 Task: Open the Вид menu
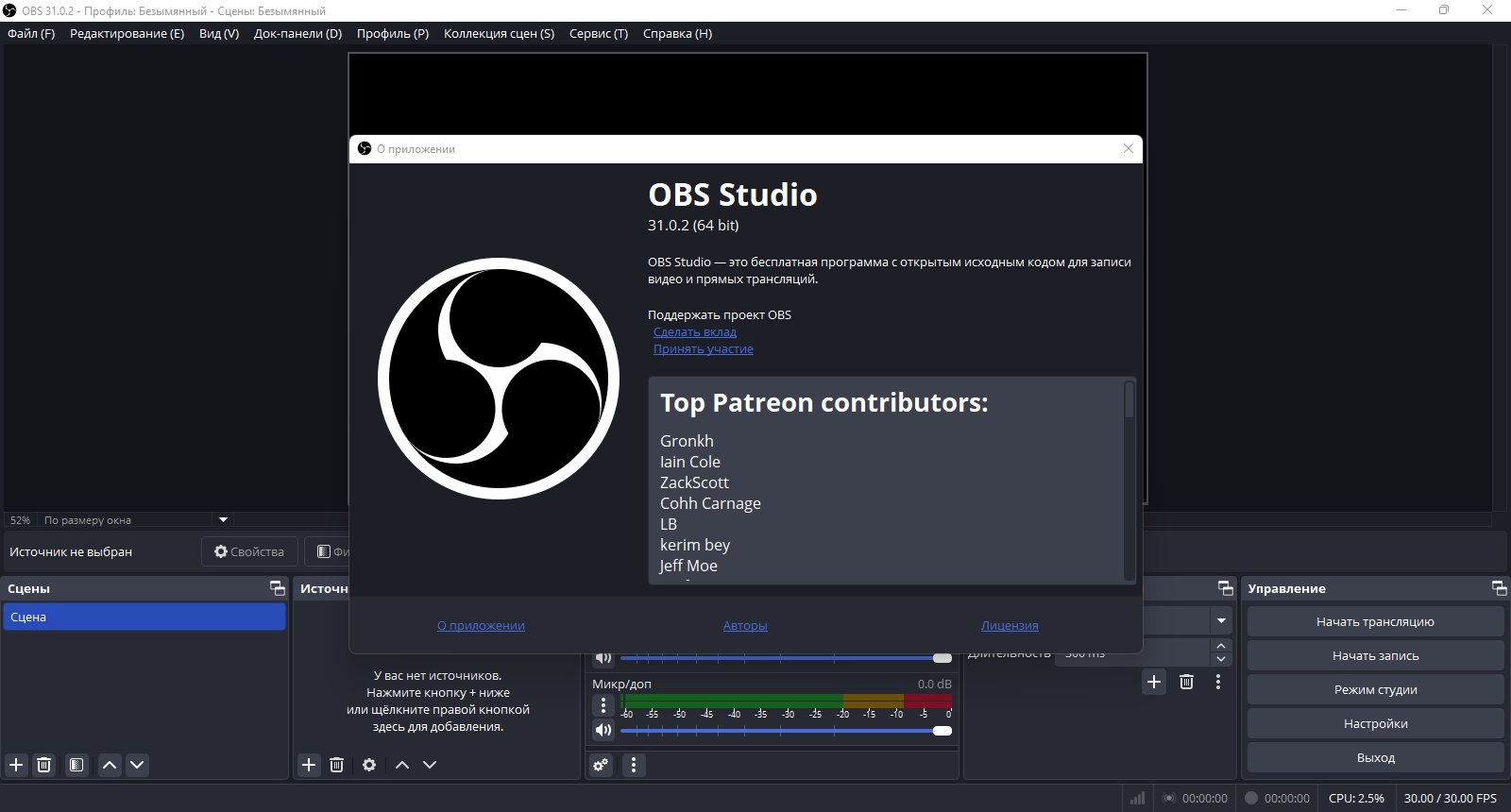tap(219, 33)
